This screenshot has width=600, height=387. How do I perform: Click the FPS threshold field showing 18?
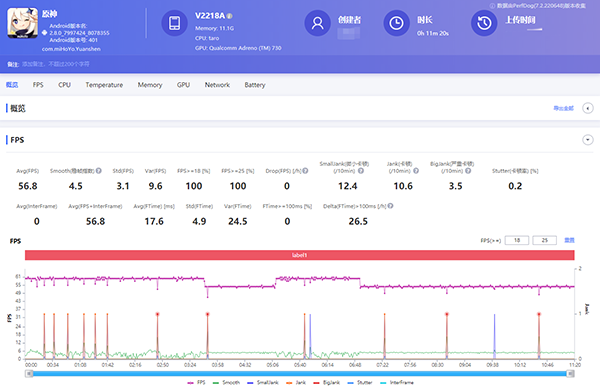[517, 240]
